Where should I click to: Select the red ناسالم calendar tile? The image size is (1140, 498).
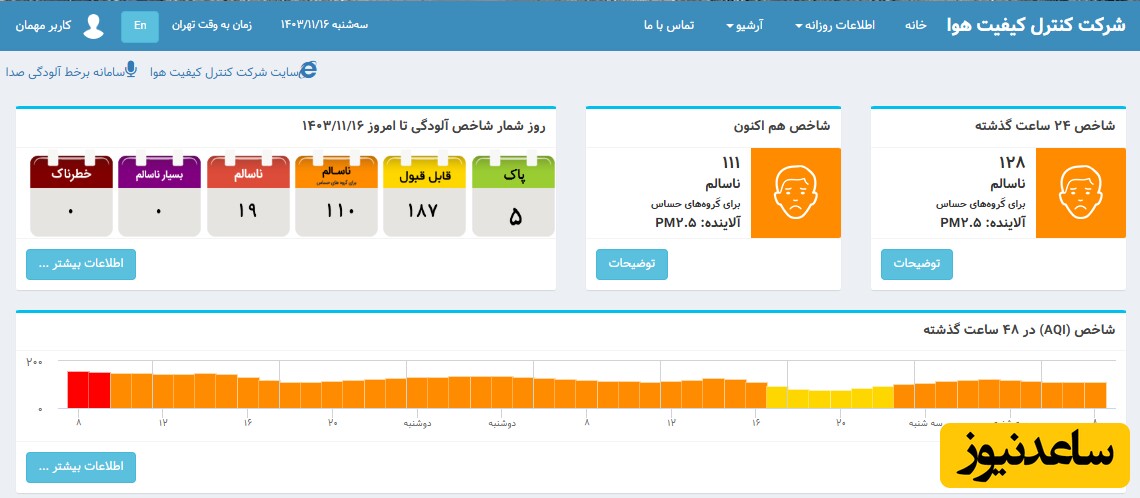pos(248,196)
